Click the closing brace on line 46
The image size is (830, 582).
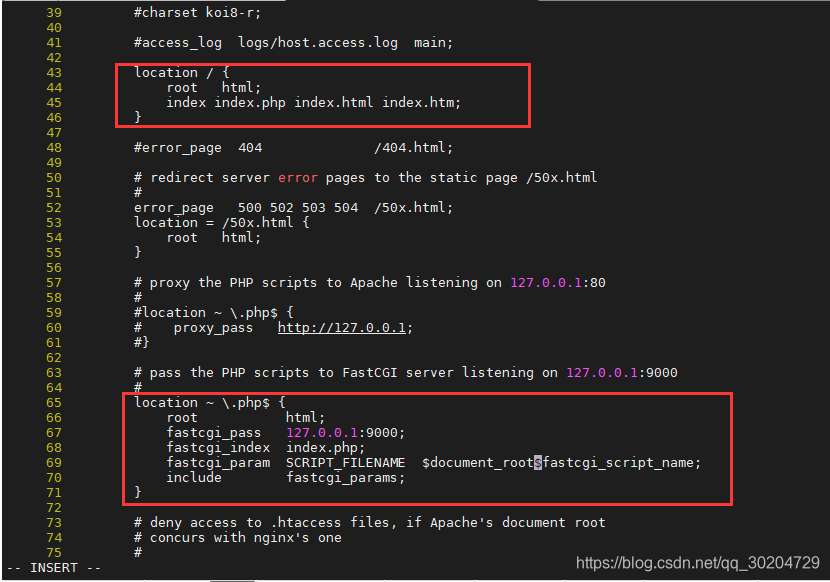(x=138, y=118)
